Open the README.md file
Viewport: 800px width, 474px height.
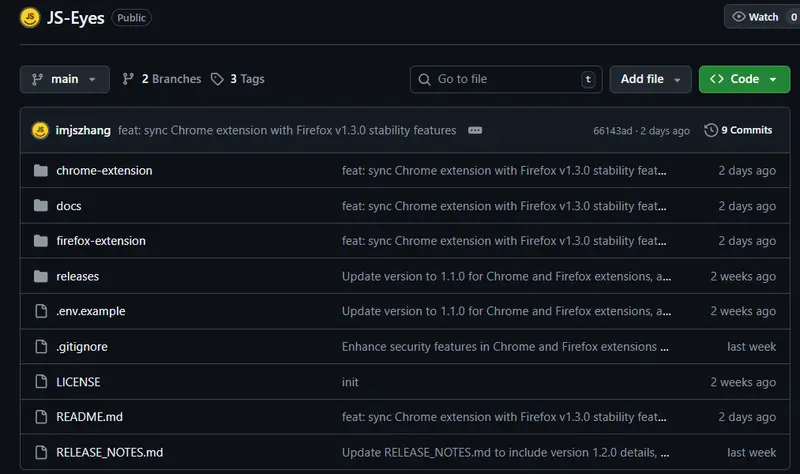89,417
